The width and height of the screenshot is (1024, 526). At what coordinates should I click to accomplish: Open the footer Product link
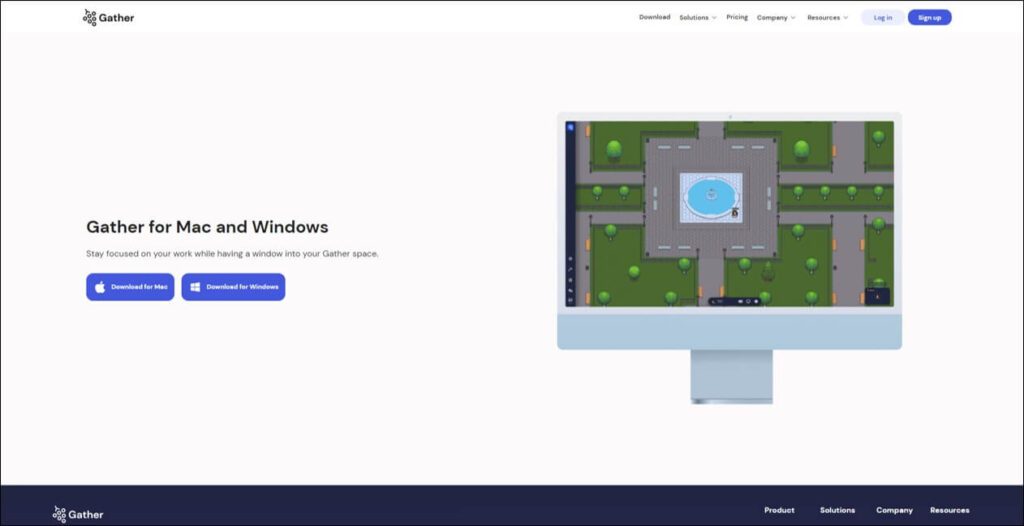[779, 510]
